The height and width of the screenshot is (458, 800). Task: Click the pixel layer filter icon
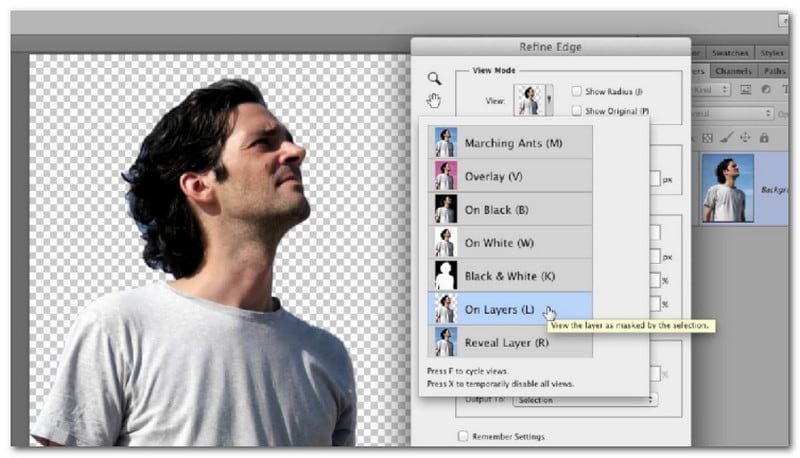pos(745,89)
